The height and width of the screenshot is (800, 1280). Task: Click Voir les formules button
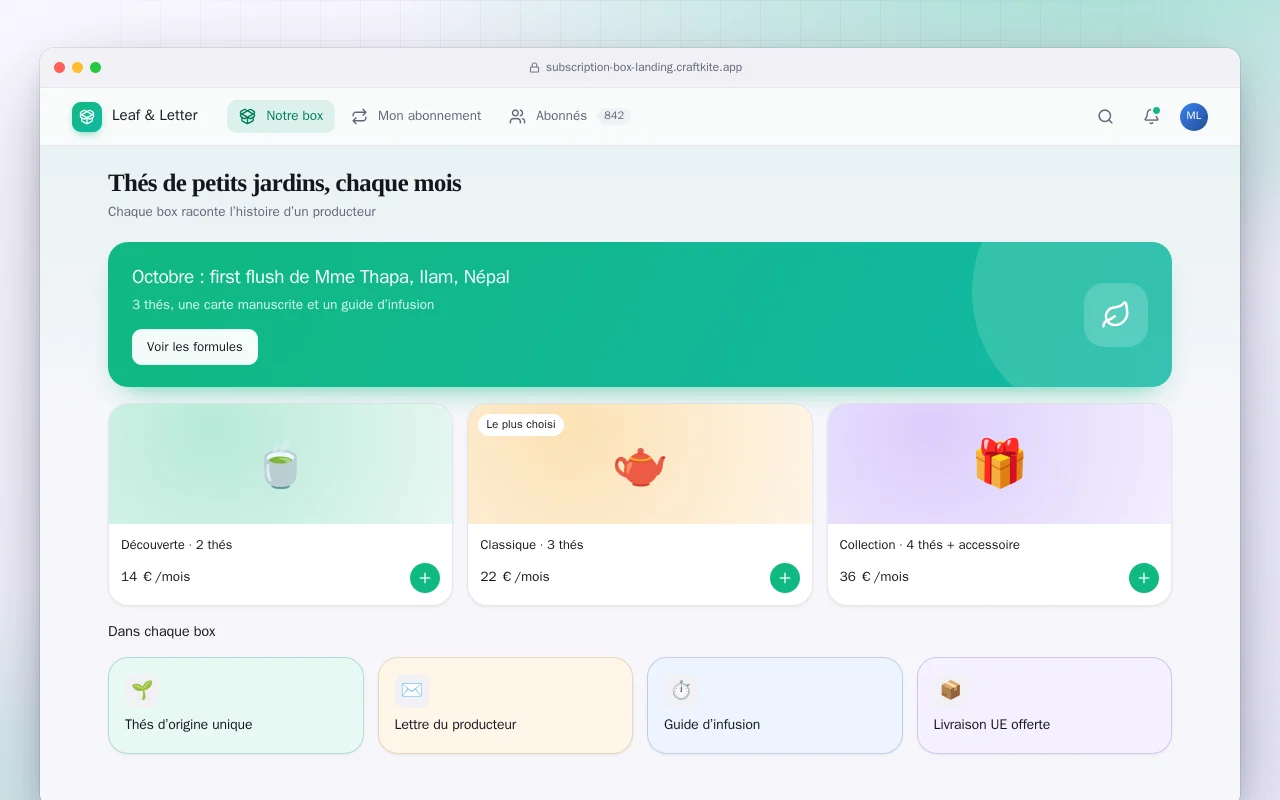tap(195, 347)
